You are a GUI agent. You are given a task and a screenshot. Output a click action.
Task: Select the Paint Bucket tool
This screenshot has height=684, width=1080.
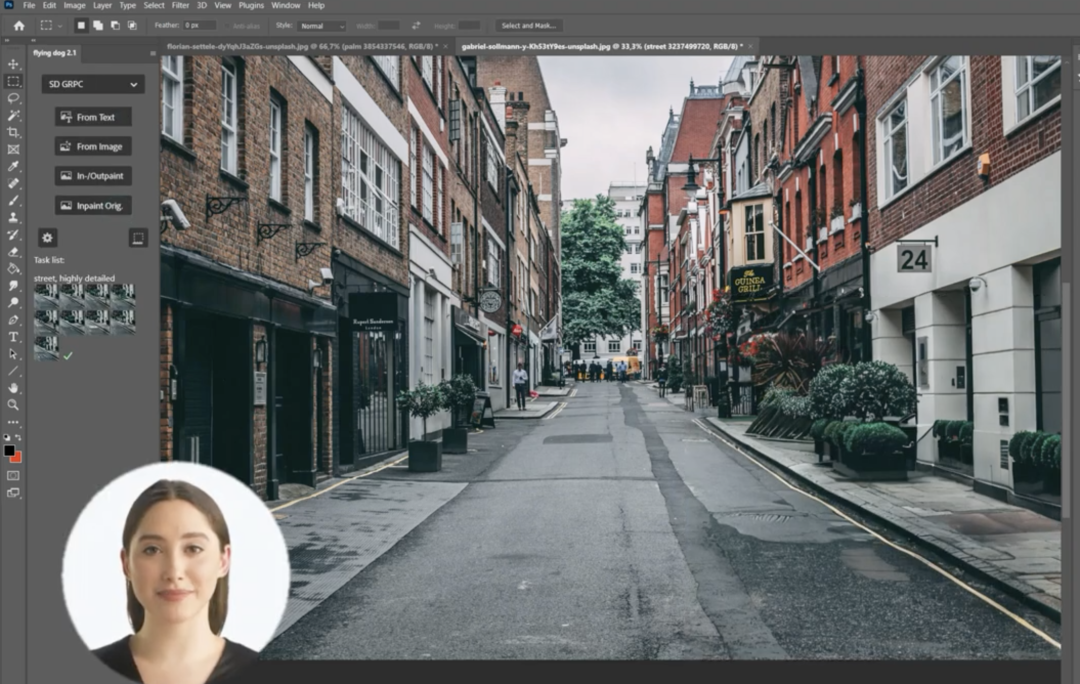13,269
